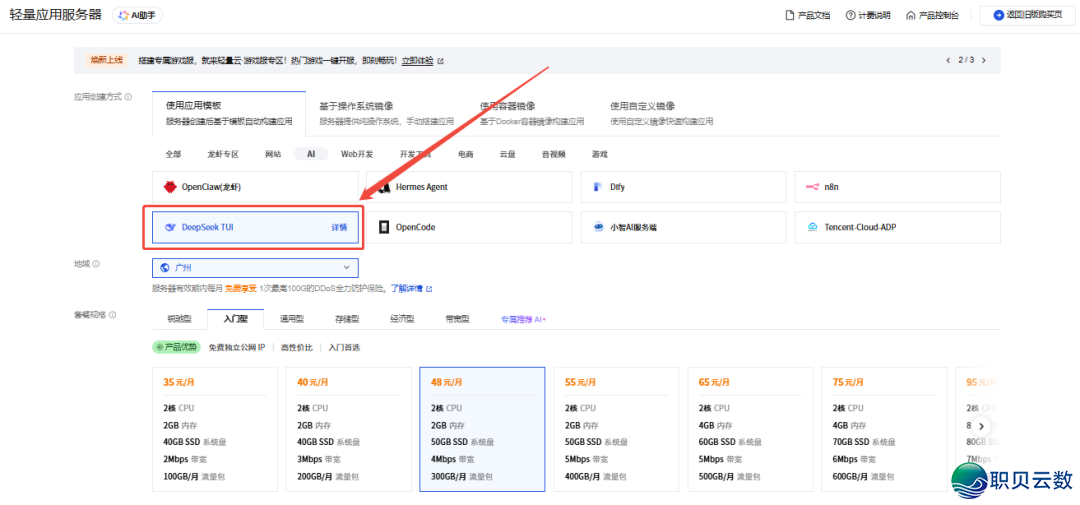Click the n8n logo icon
Screen dimensions: 1080x505
812,187
